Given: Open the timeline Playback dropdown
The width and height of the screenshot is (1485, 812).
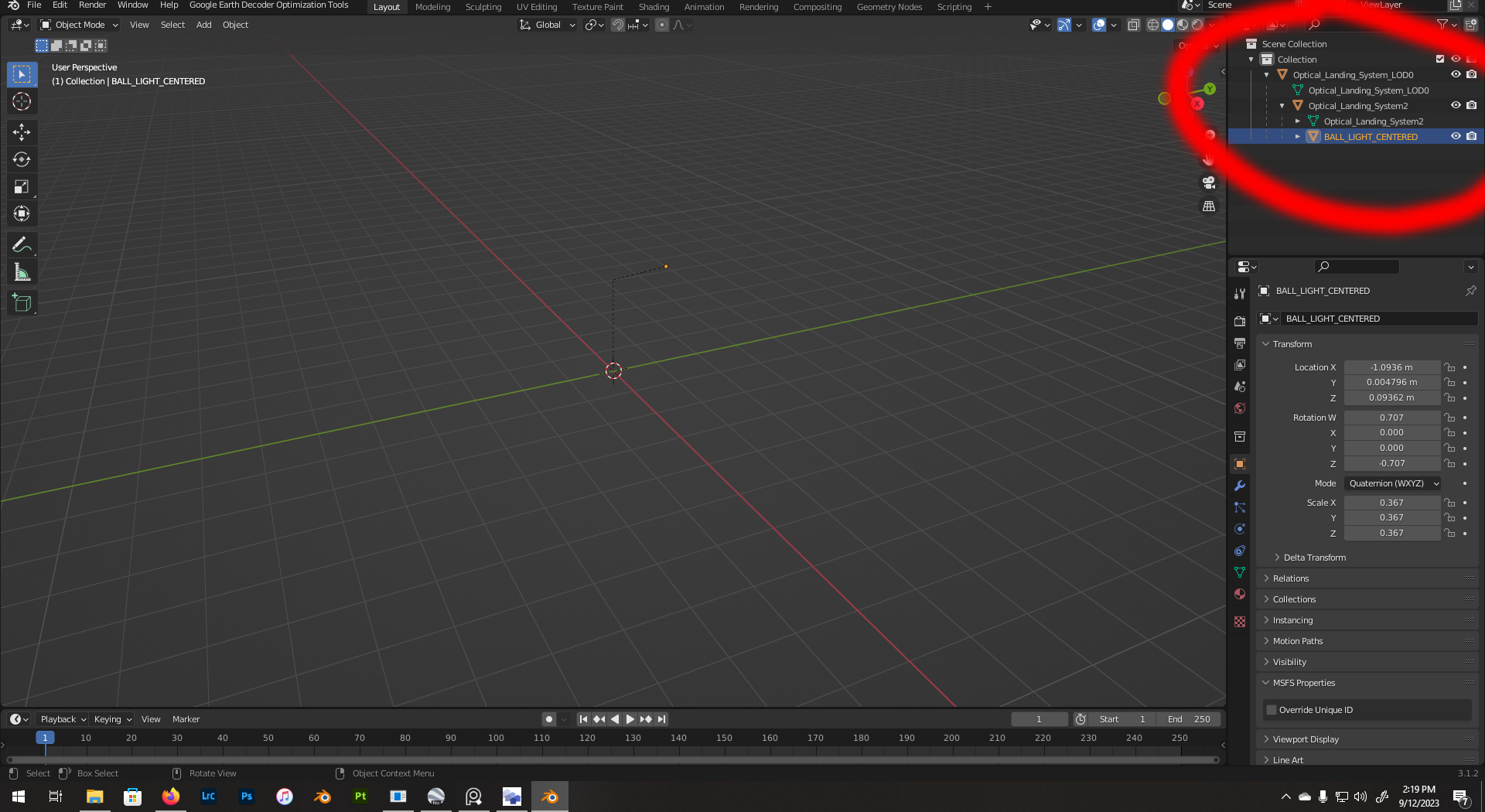Looking at the screenshot, I should click(x=63, y=719).
